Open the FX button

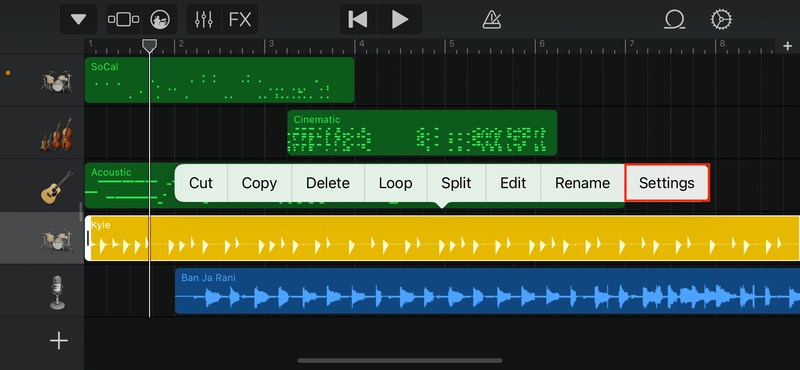click(x=240, y=19)
